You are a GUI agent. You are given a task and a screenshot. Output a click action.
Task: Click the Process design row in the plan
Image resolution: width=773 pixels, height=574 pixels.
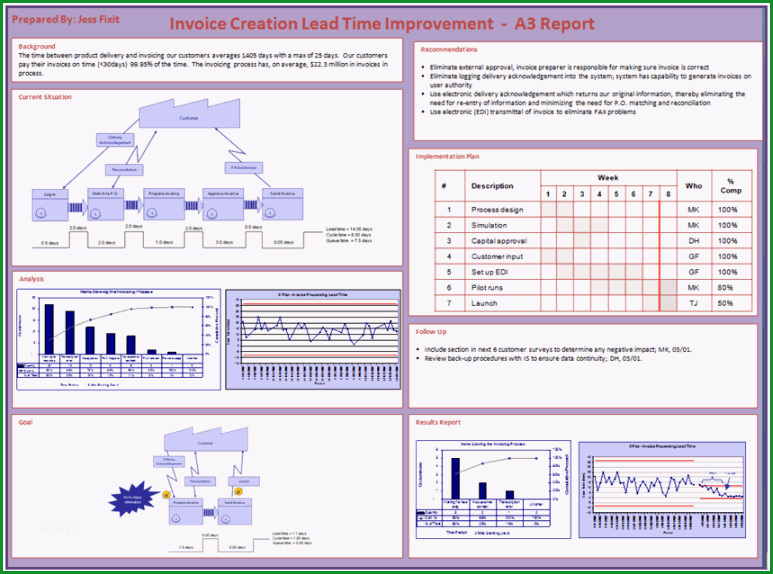[x=594, y=210]
